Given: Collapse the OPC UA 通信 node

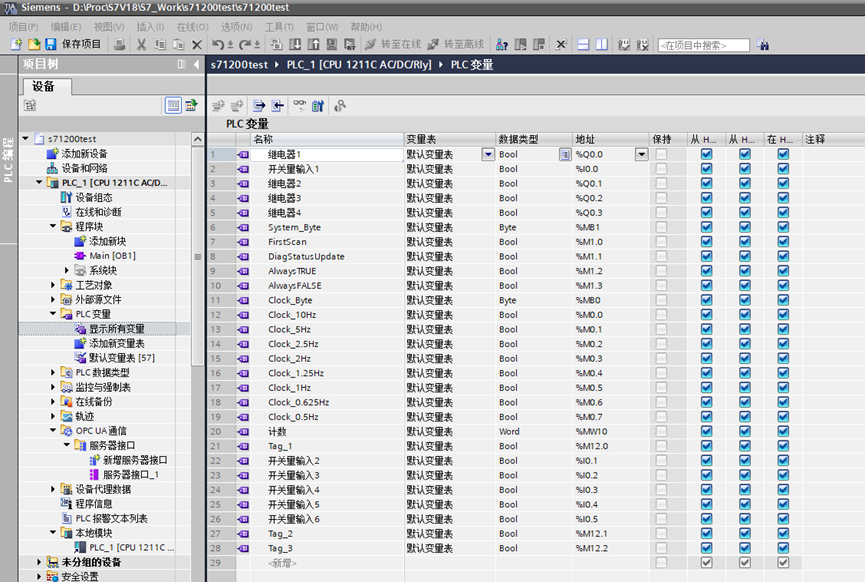Looking at the screenshot, I should [x=53, y=430].
